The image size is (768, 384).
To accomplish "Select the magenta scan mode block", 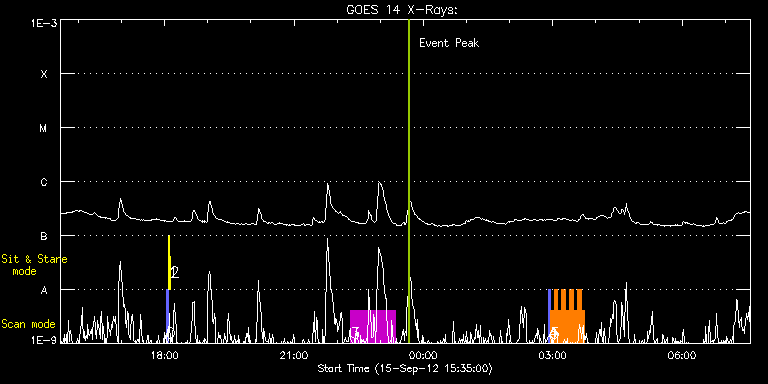I will pyautogui.click(x=373, y=326).
